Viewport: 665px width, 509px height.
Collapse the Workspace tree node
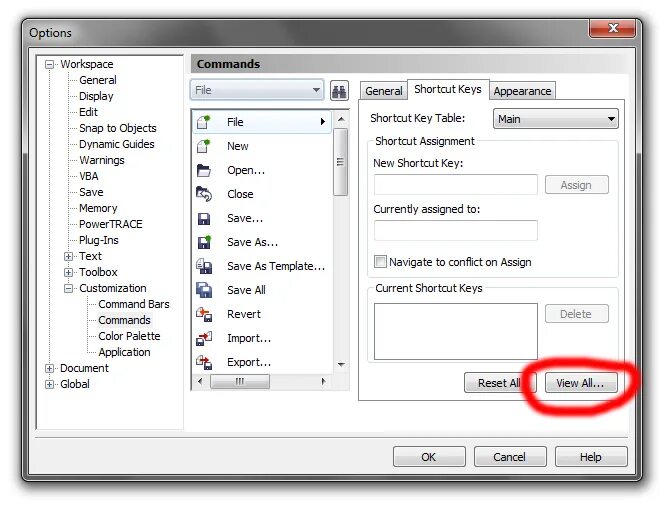click(x=50, y=64)
